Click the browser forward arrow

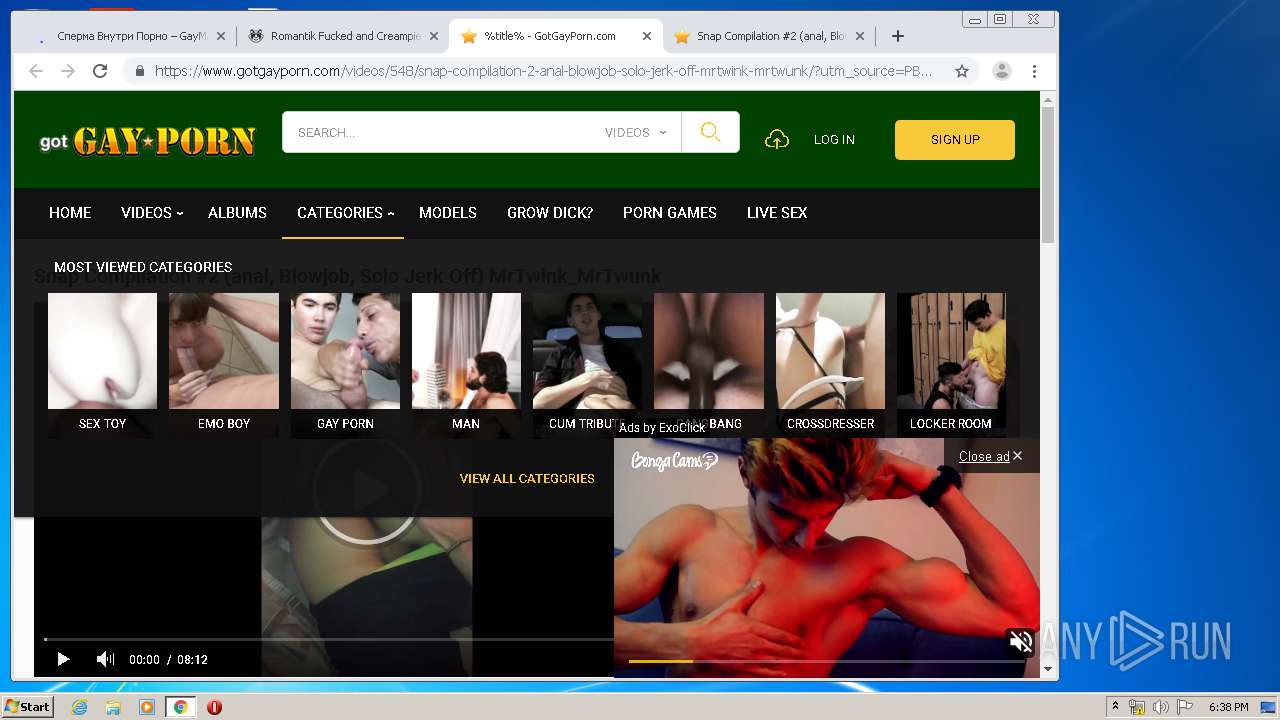pos(68,71)
